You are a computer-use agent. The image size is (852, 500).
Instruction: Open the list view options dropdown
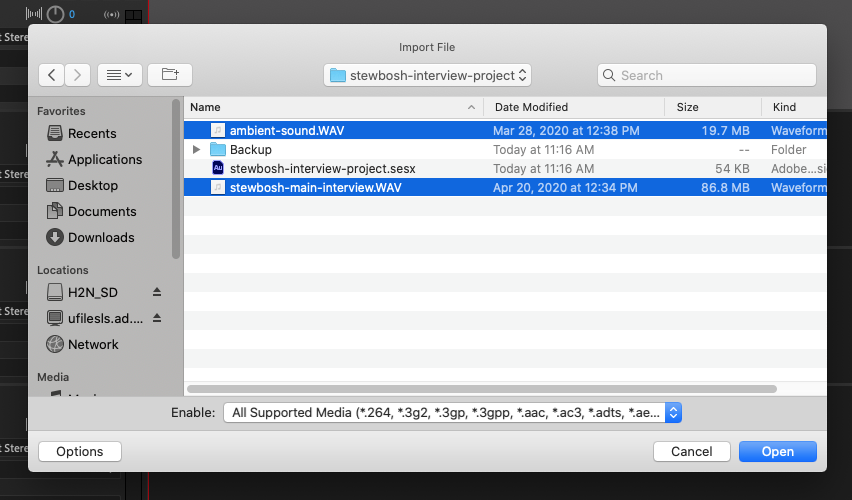(x=120, y=75)
